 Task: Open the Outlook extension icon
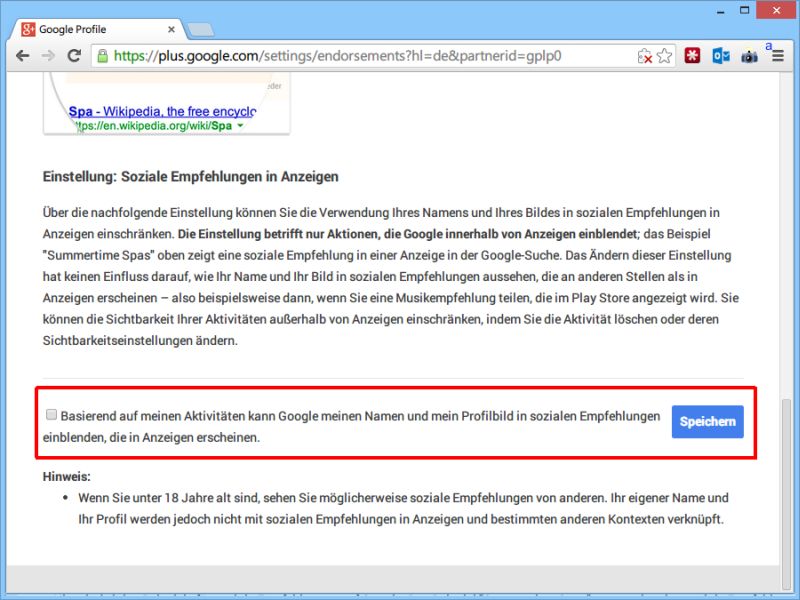pos(721,56)
